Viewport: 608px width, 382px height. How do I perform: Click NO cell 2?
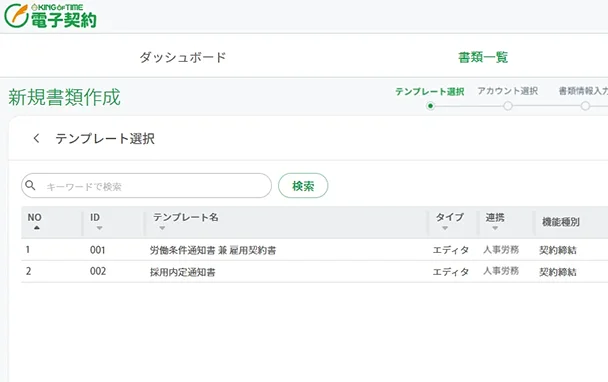[28, 271]
